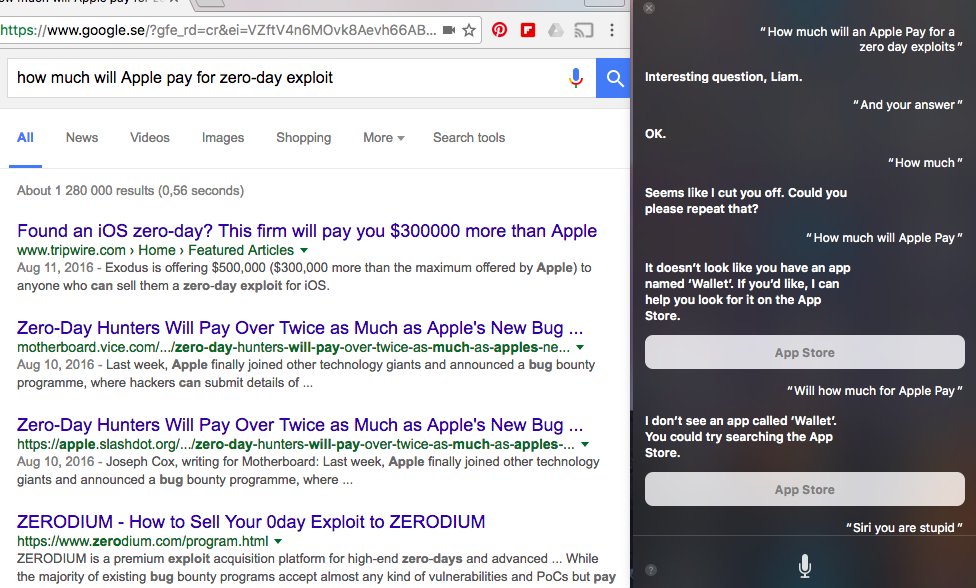Screen dimensions: 976x588
Task: Expand tripwire.com result options arrow
Action: point(304,251)
